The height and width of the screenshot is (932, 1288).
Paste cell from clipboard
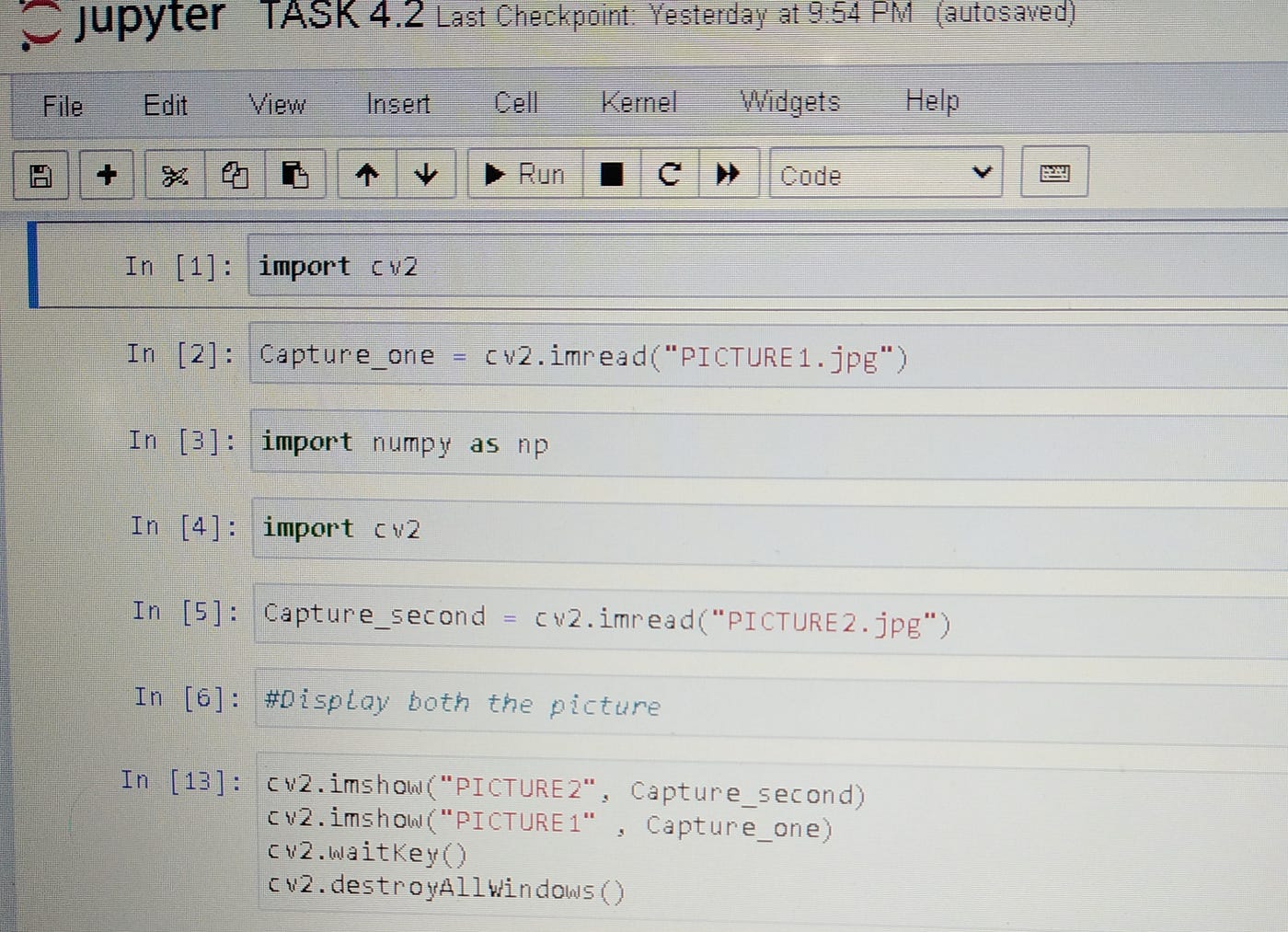(x=295, y=174)
